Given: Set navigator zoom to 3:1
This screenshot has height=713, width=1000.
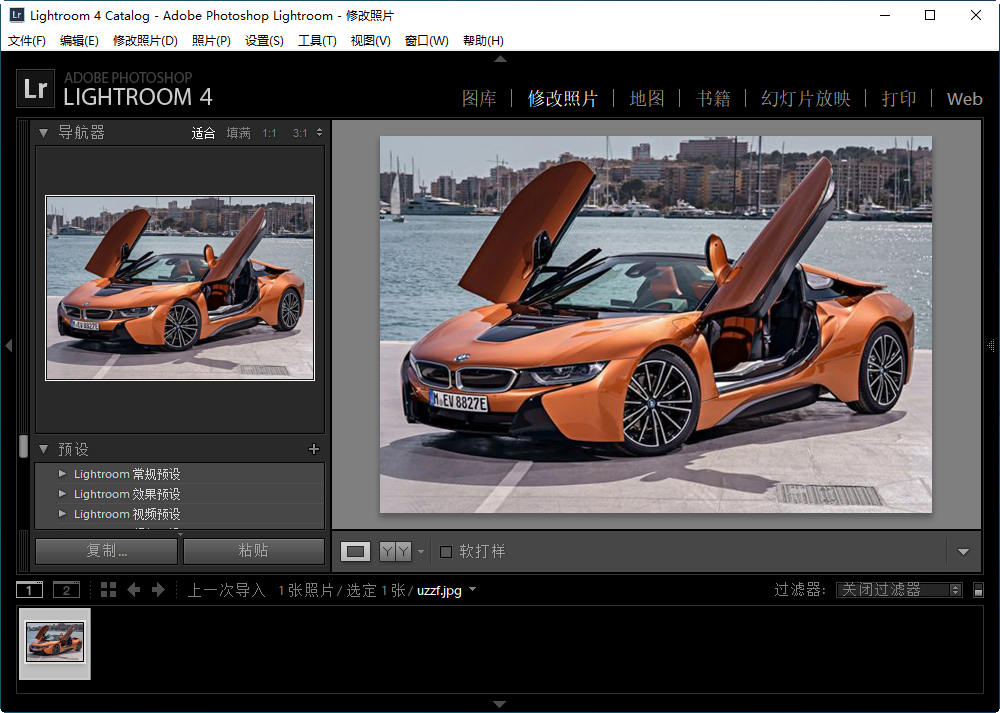Looking at the screenshot, I should (300, 133).
